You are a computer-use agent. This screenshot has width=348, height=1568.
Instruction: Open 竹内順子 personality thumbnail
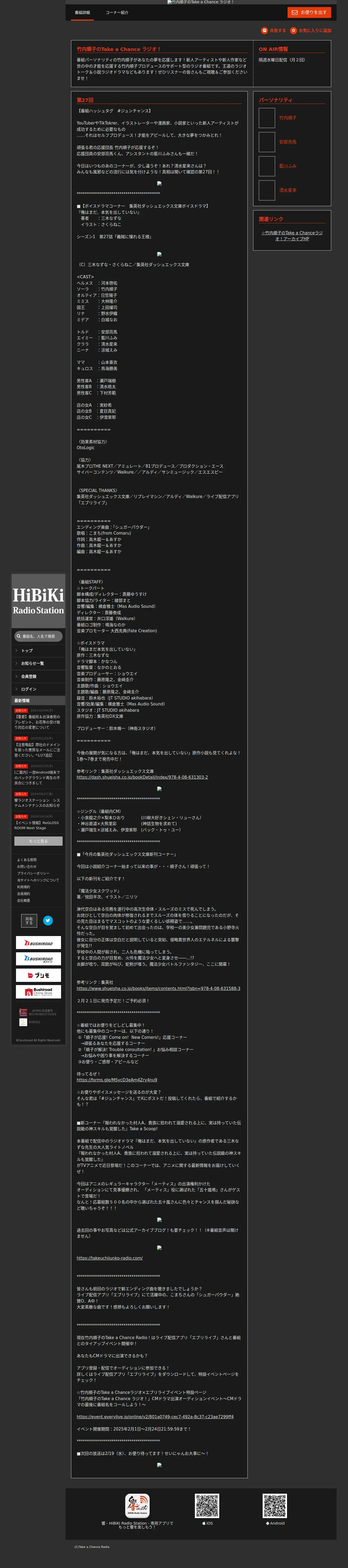266,118
